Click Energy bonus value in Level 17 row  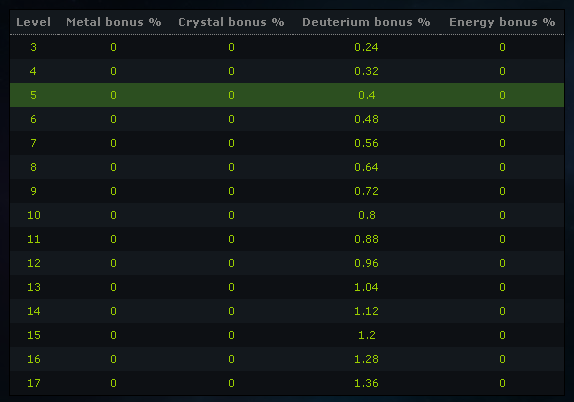coord(502,383)
